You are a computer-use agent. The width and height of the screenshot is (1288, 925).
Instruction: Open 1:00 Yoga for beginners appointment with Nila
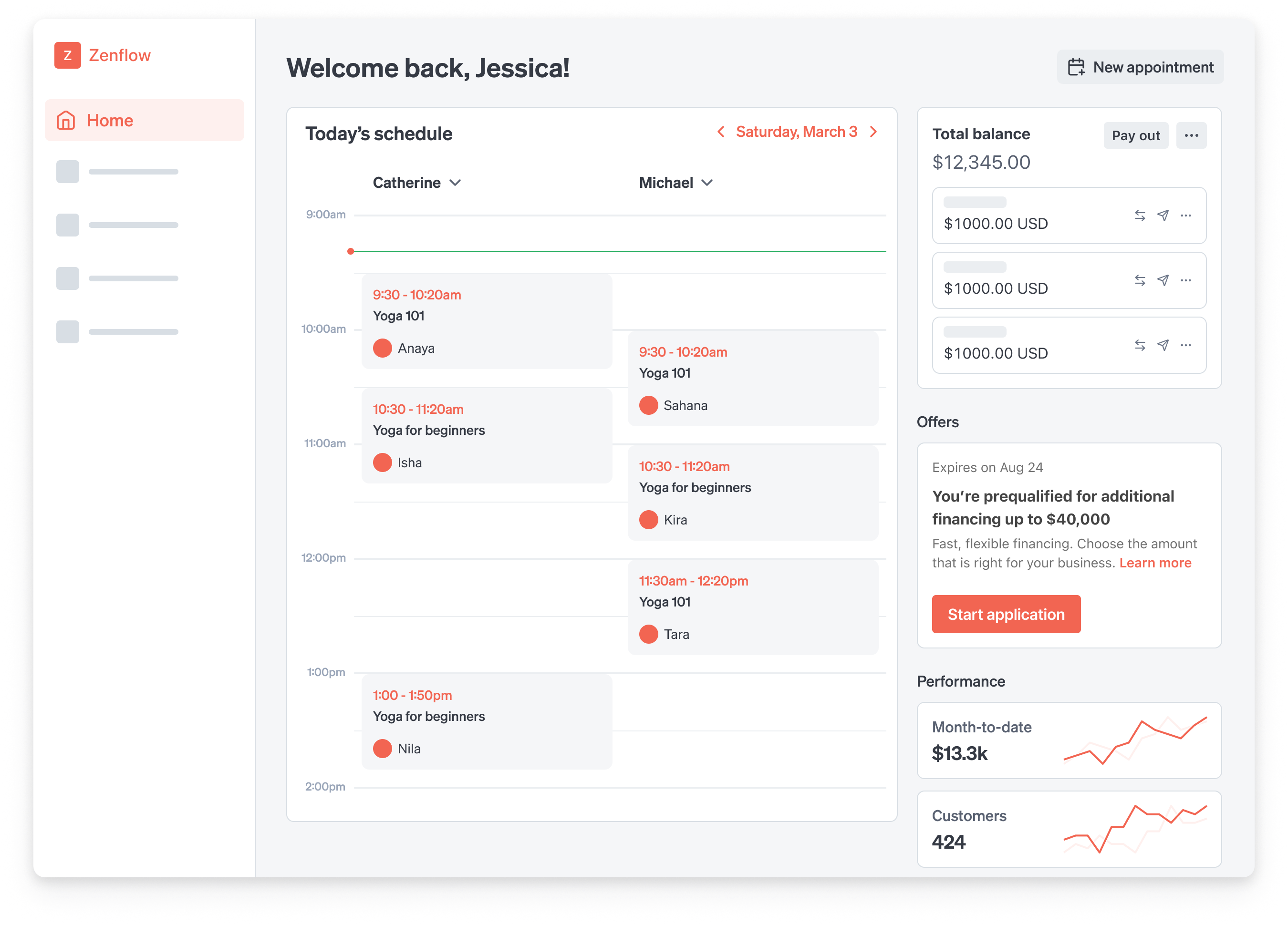coord(487,722)
